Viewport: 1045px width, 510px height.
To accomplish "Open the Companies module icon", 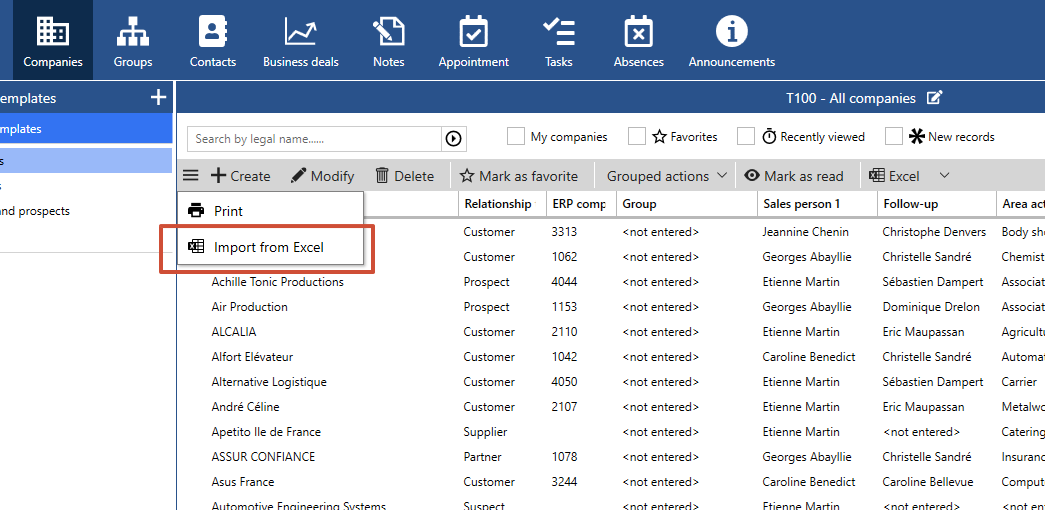I will (x=53, y=31).
